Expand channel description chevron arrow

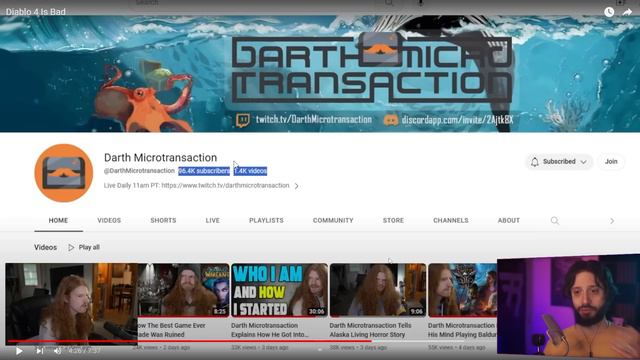(297, 186)
